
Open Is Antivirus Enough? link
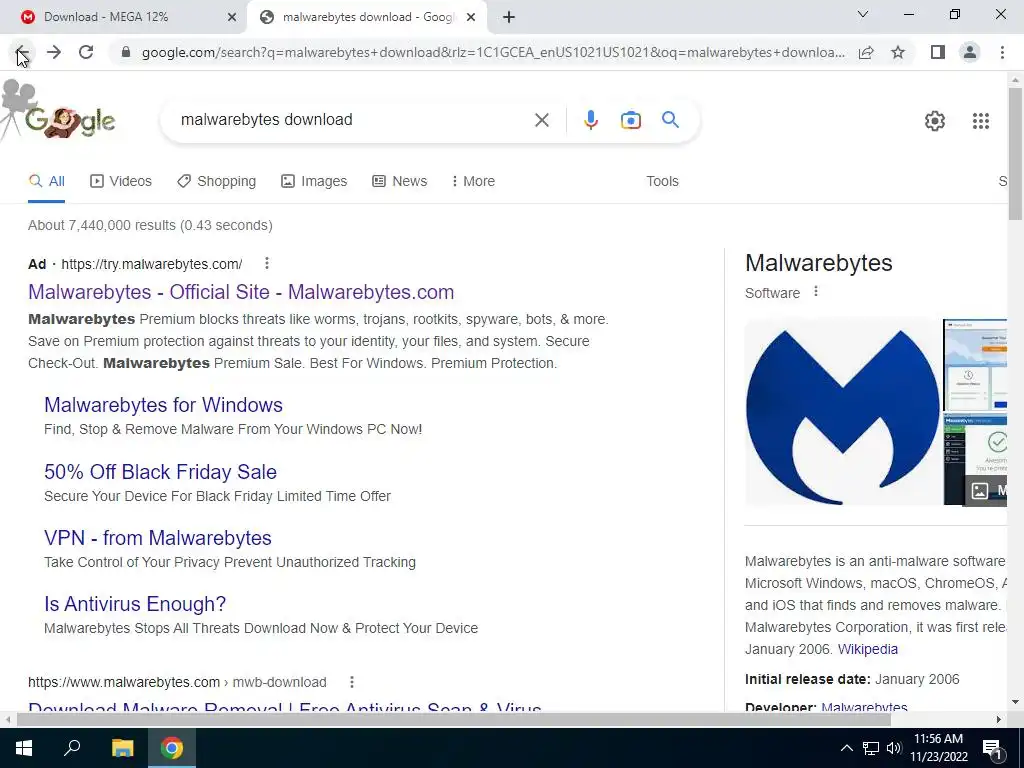(135, 604)
